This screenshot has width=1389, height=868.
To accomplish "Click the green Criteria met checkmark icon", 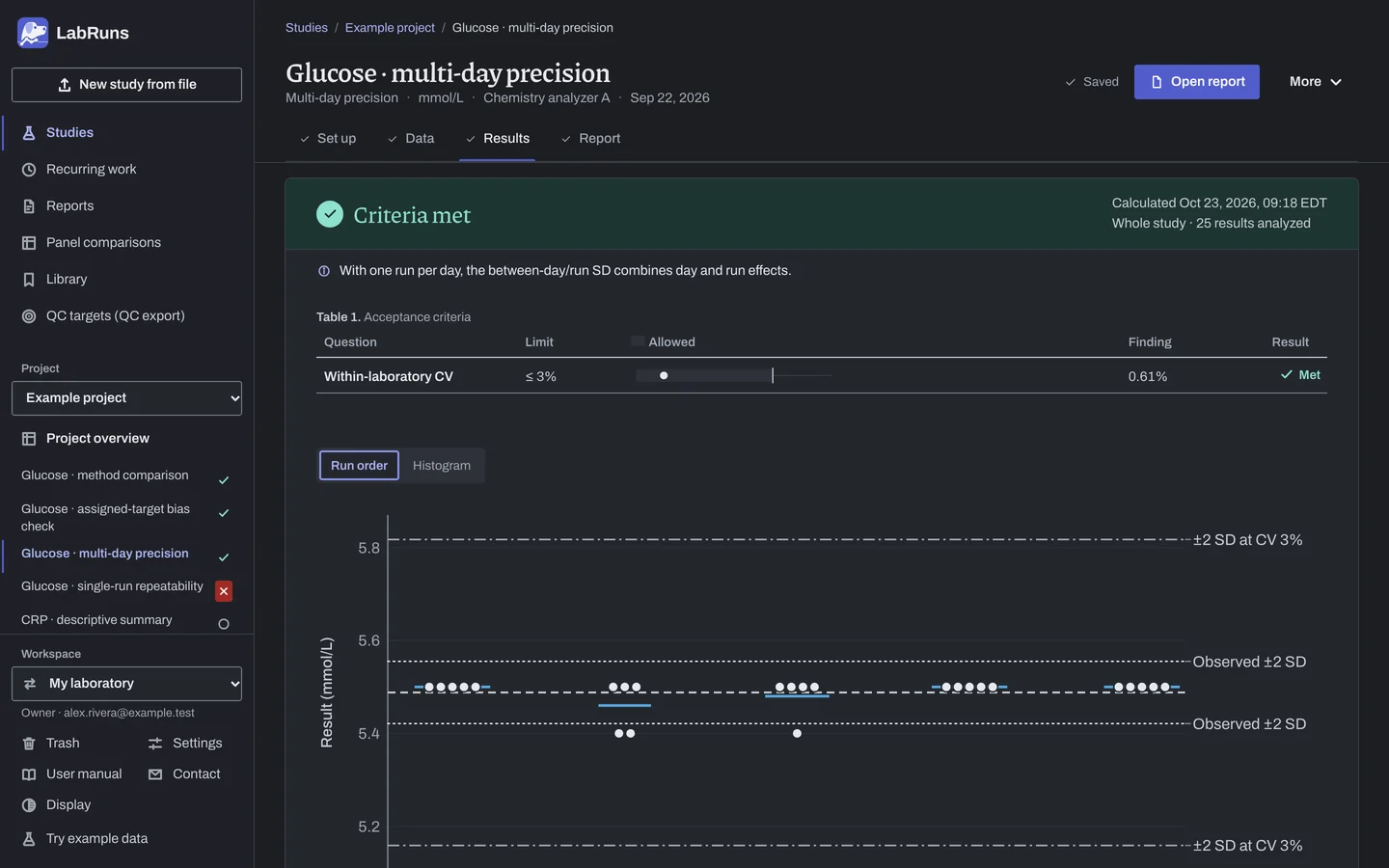I will (x=330, y=214).
